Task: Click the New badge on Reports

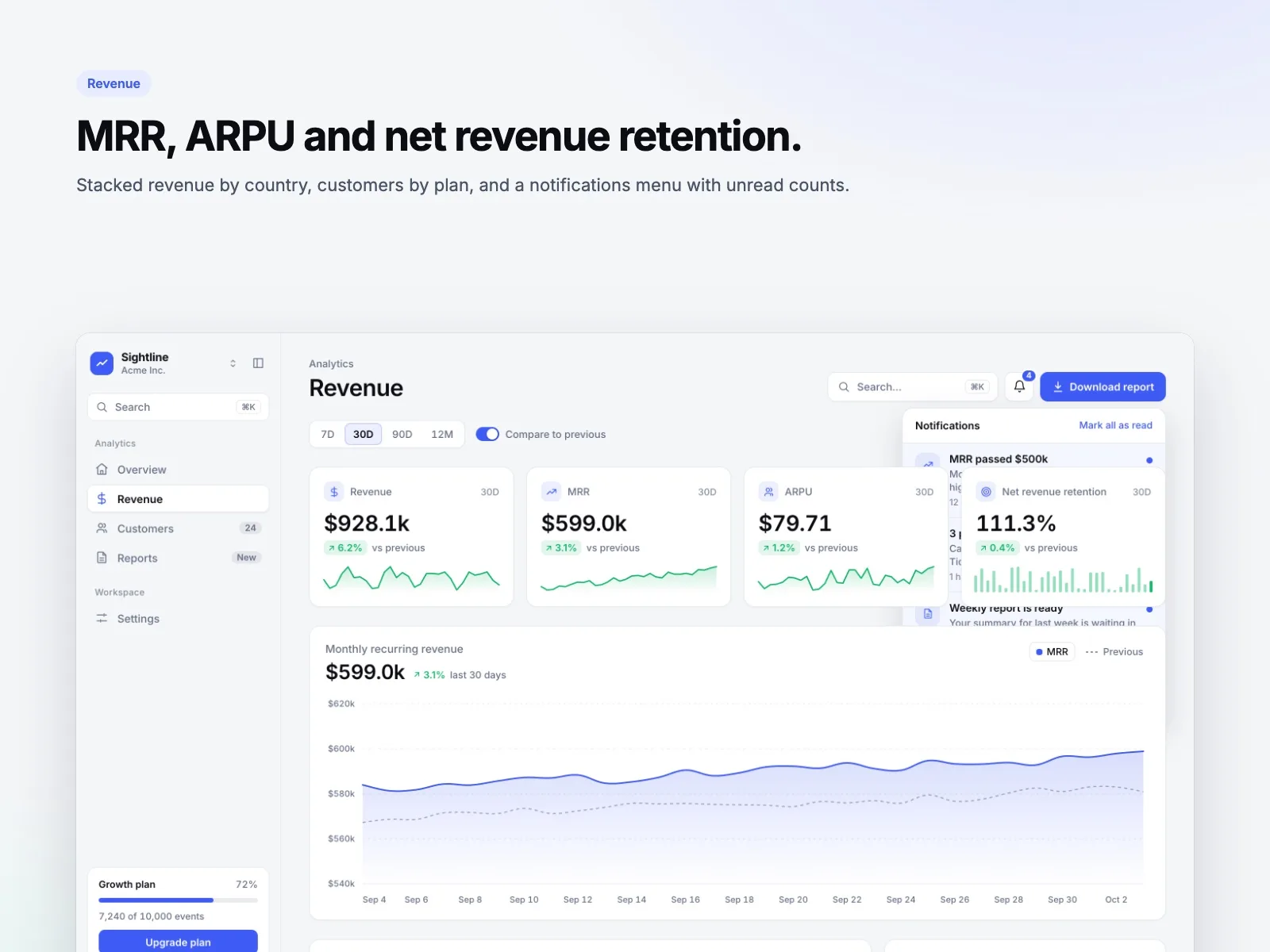Action: click(246, 558)
